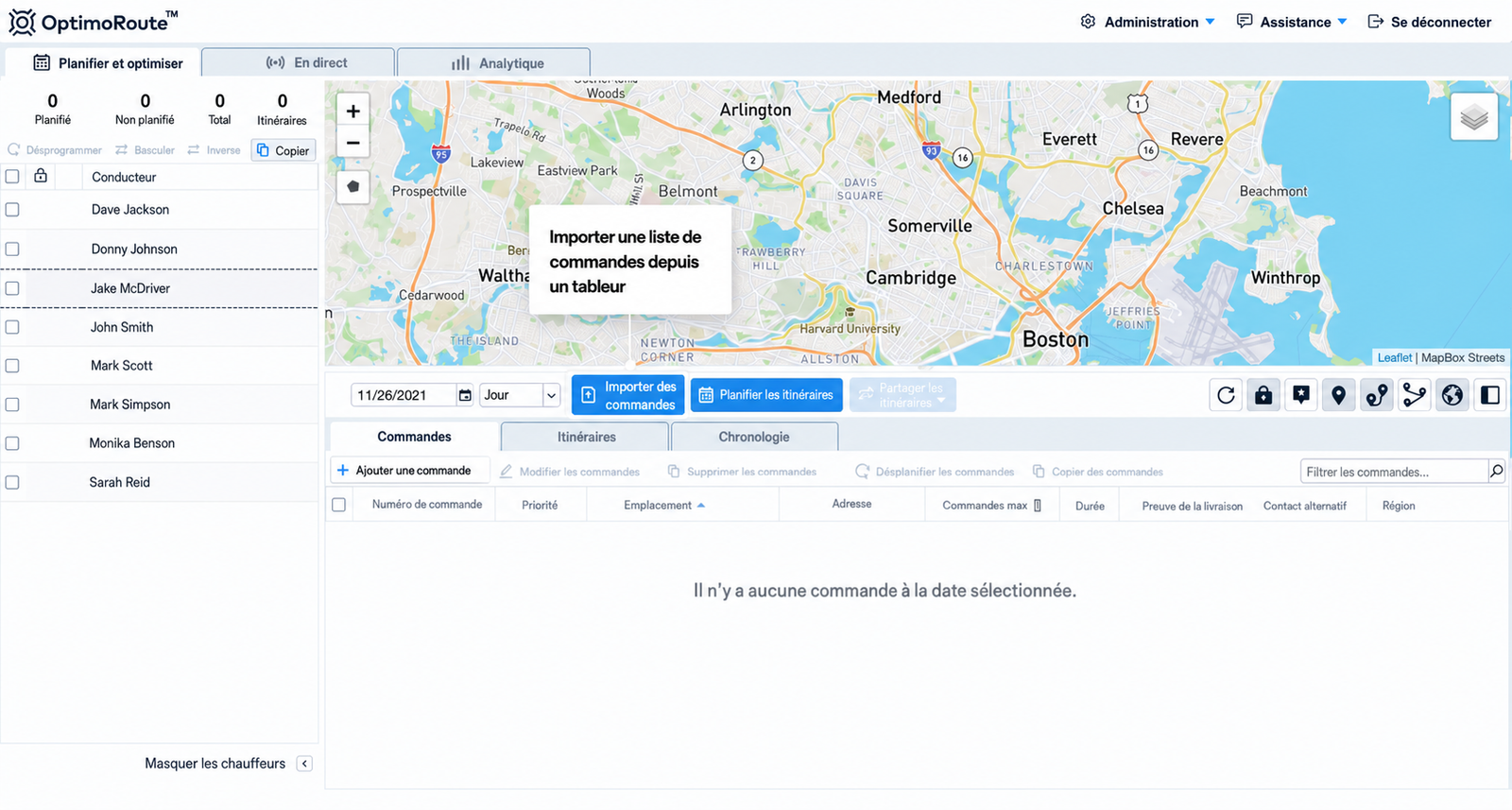Screen dimensions: 1512x810
Task: Tick the Jake McDriver checkbox
Action: [12, 288]
